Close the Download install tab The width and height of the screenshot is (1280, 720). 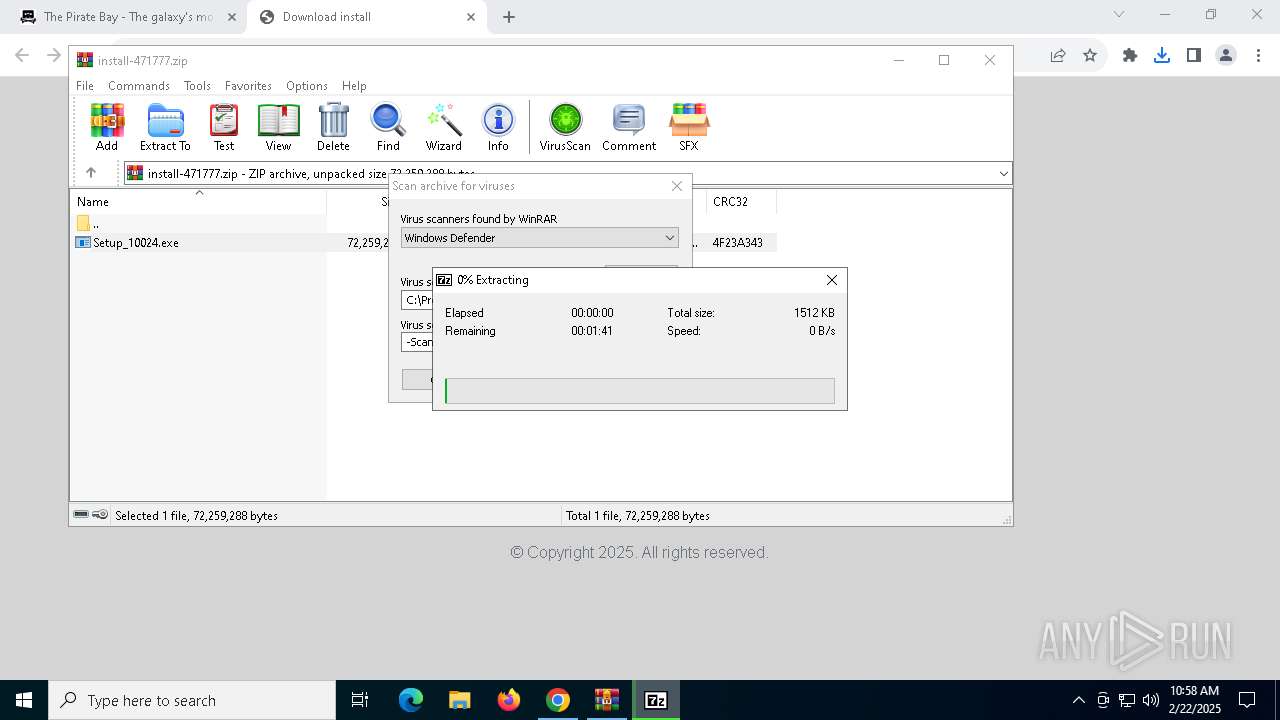point(471,17)
